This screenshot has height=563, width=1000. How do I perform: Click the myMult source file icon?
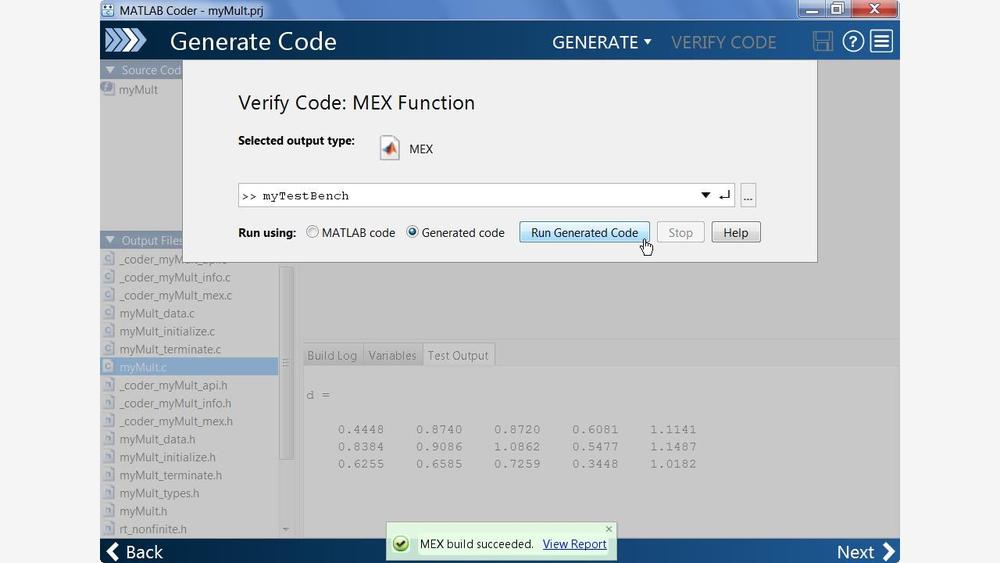pos(108,89)
